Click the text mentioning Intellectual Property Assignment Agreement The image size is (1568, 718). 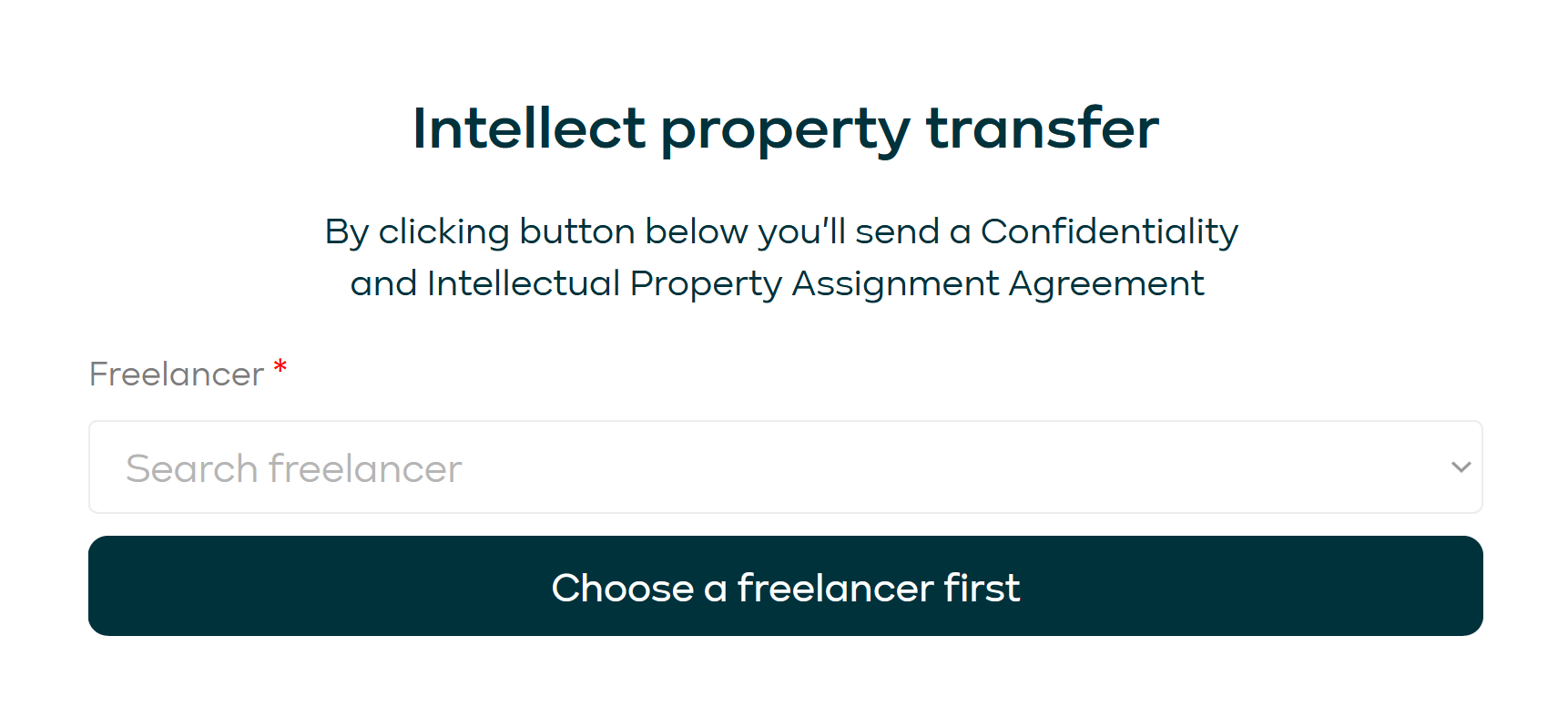click(777, 282)
